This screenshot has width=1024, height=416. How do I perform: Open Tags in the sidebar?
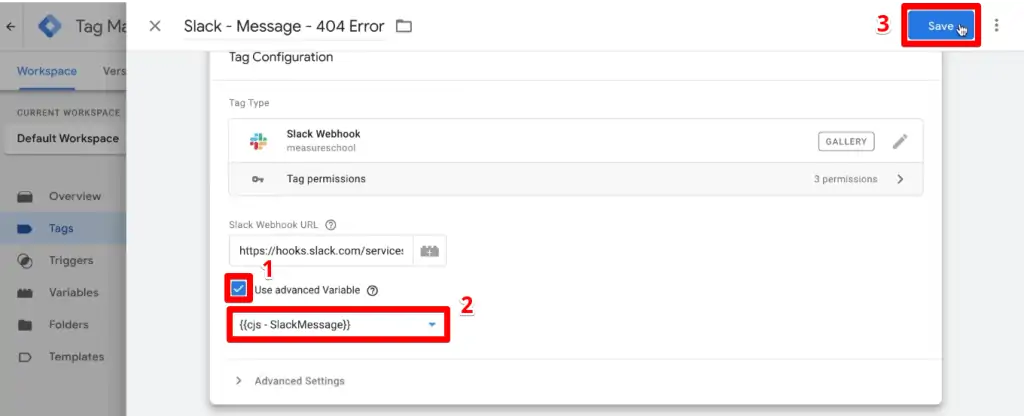61,229
